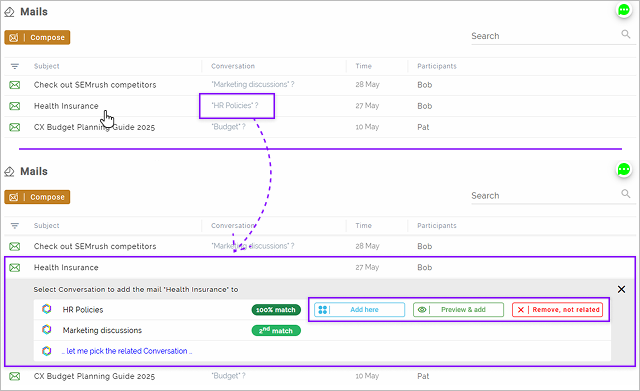Image resolution: width=640 pixels, height=391 pixels.
Task: Click Mails title icon in upper panel
Action: pyautogui.click(x=9, y=12)
